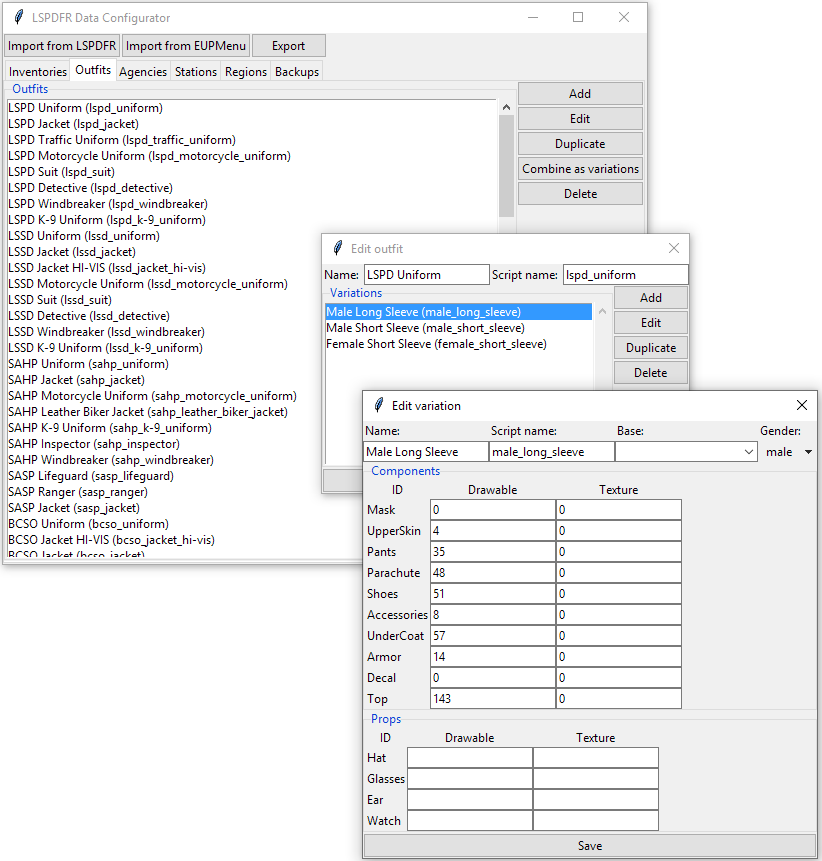Click Import from LSPDFR button
The height and width of the screenshot is (861, 822).
(x=62, y=46)
